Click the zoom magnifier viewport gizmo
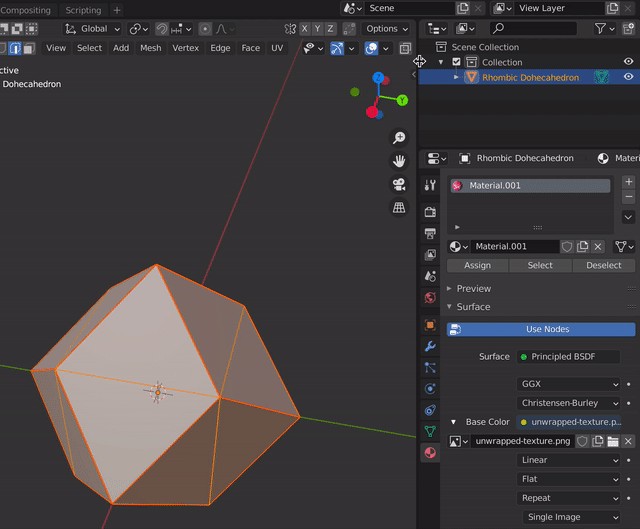Image resolution: width=640 pixels, height=529 pixels. pos(399,138)
